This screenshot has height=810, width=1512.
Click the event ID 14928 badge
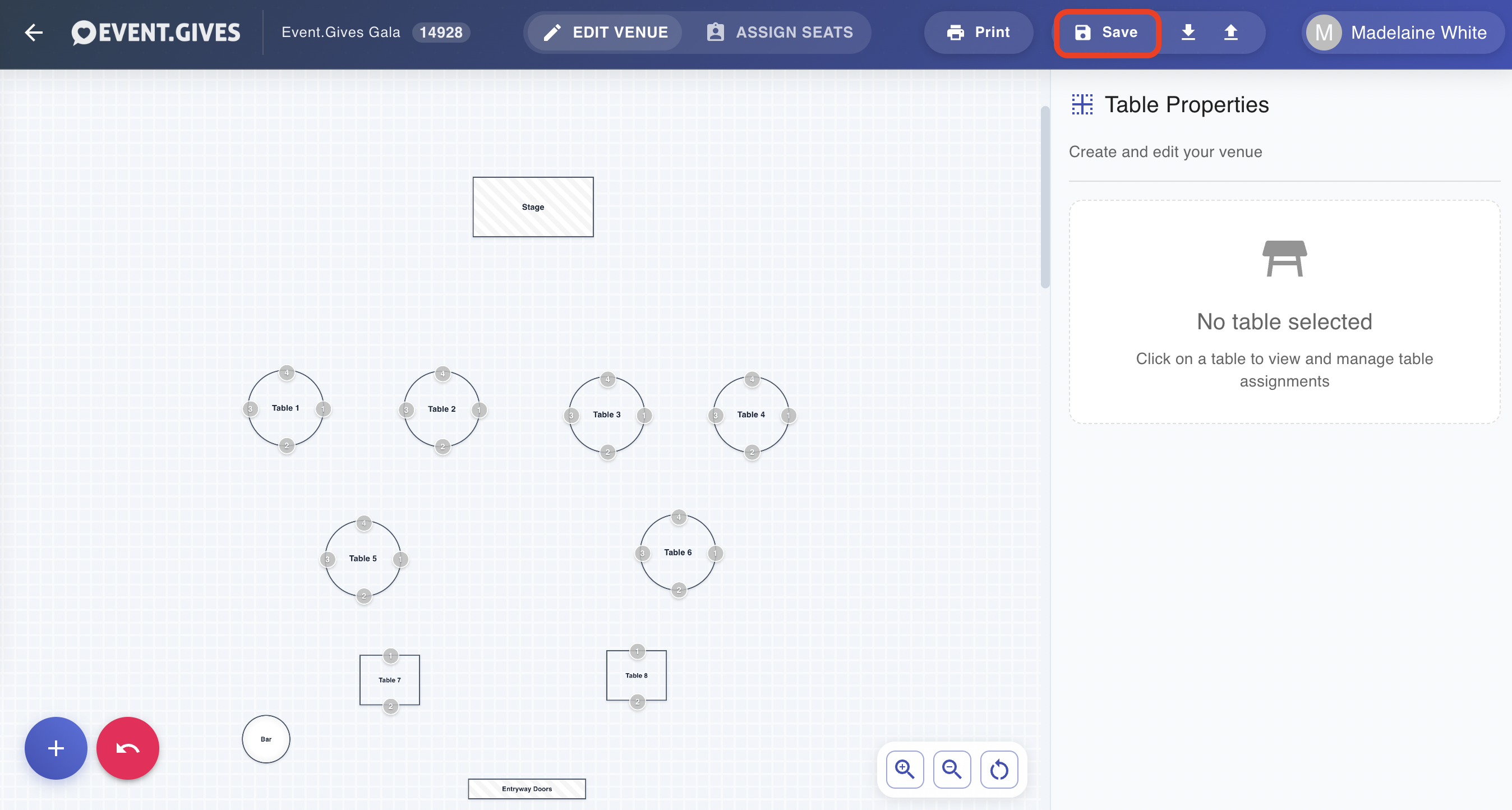(x=441, y=33)
